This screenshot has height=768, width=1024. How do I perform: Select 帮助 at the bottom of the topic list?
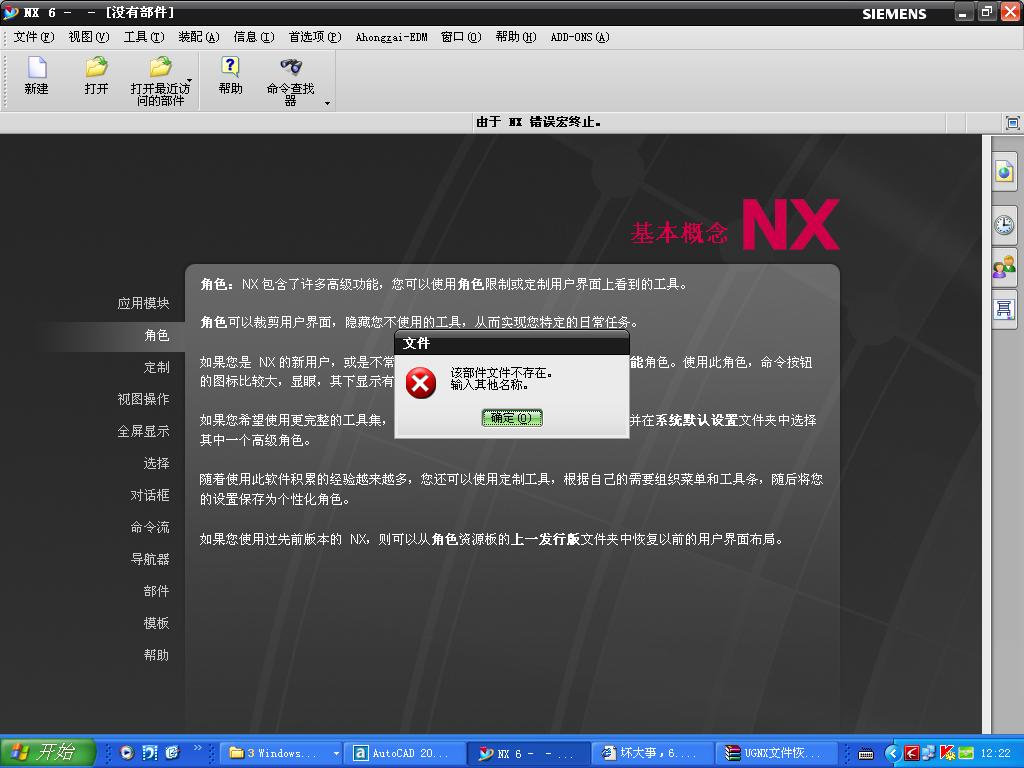(157, 655)
